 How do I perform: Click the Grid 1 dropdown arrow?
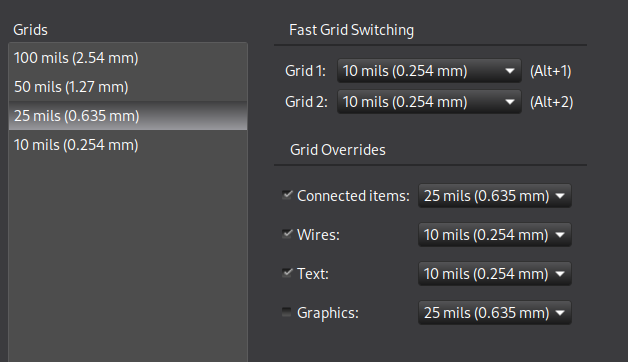click(x=509, y=71)
